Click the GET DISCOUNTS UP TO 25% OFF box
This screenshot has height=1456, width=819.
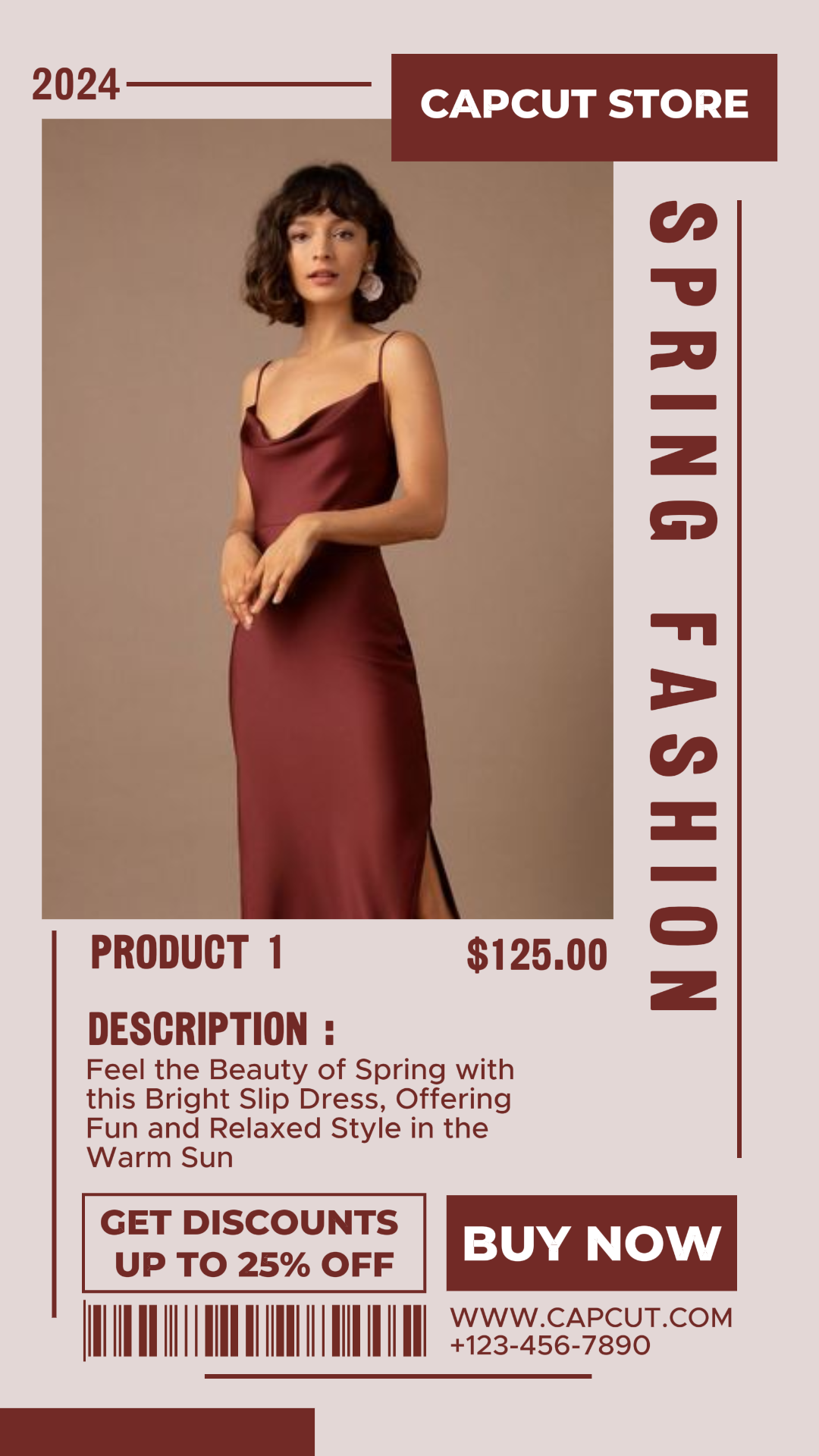(x=254, y=1243)
